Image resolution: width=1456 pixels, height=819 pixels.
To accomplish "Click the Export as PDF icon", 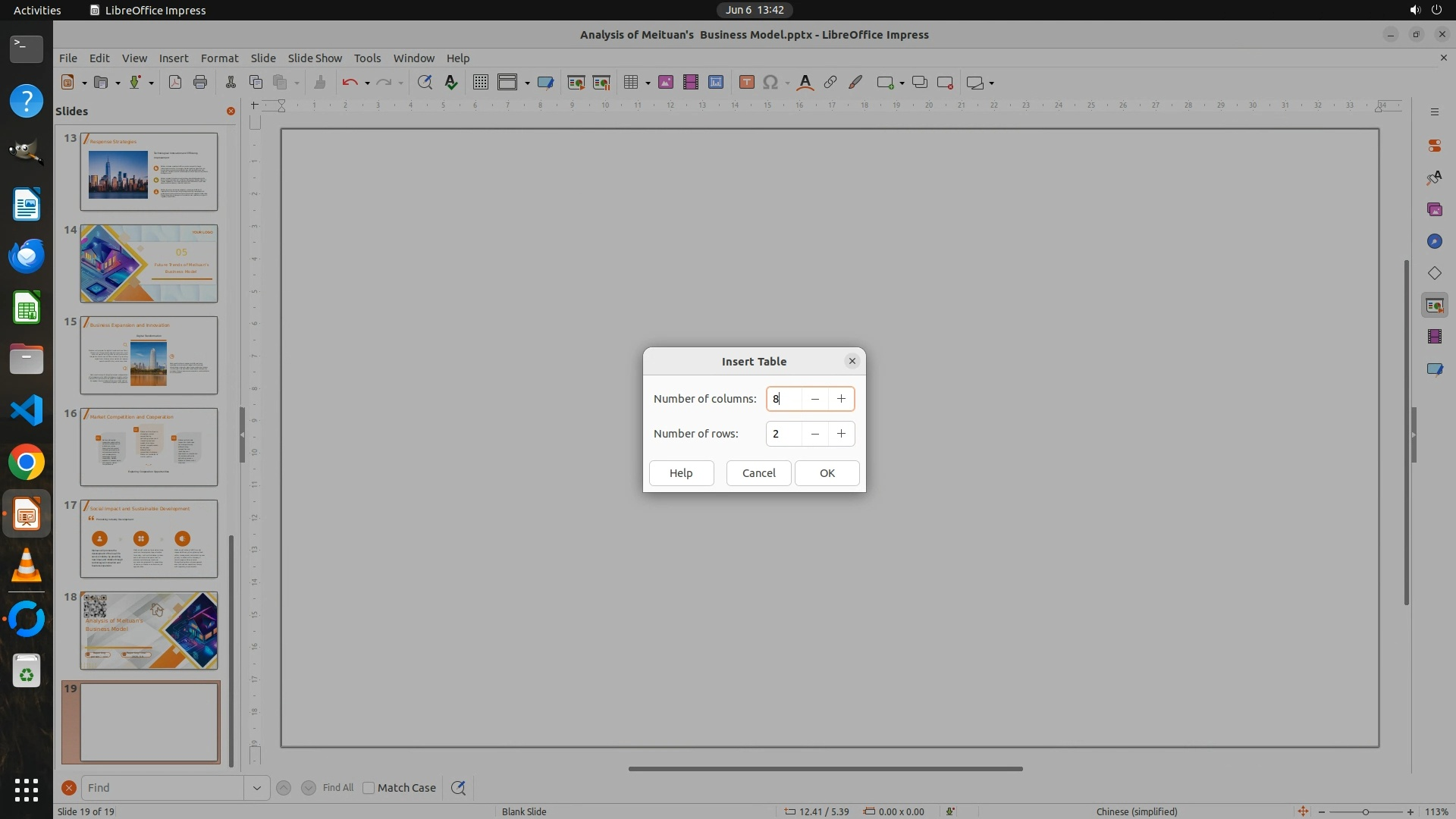I will (175, 83).
